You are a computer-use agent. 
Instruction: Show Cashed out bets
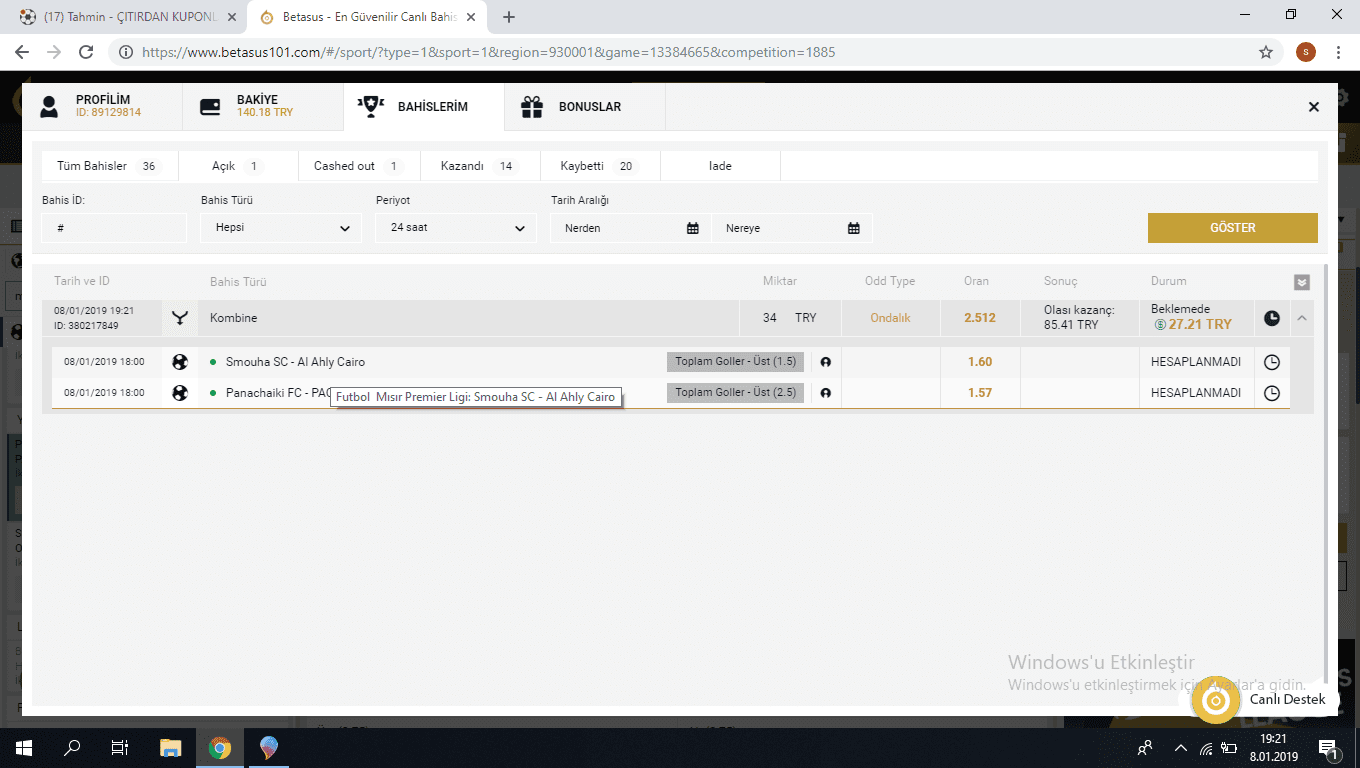coord(359,166)
